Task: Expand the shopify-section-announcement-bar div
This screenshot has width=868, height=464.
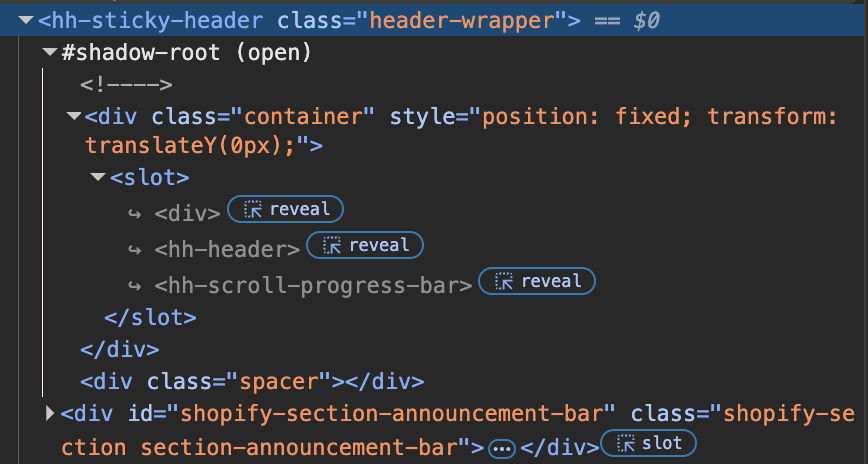Action: click(51, 413)
